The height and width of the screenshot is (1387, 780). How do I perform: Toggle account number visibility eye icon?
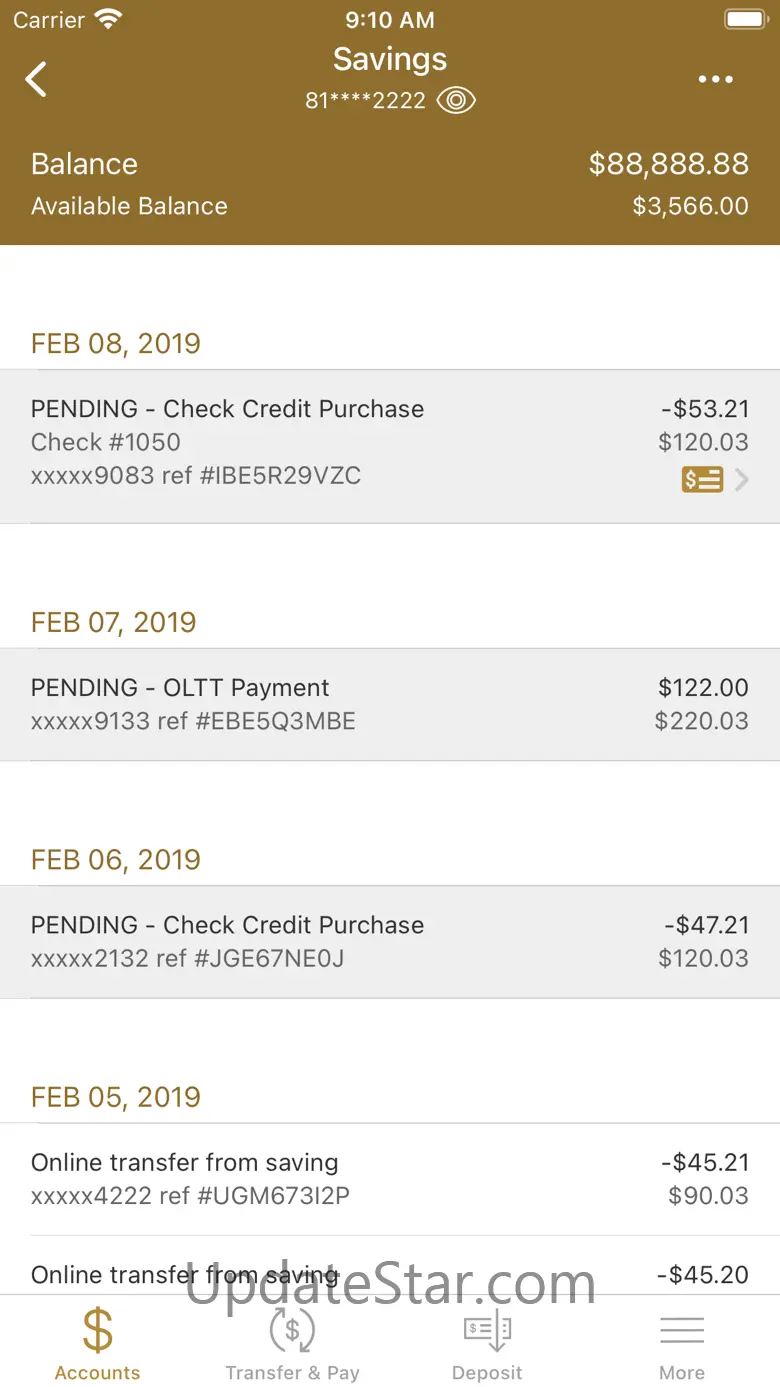[x=456, y=100]
